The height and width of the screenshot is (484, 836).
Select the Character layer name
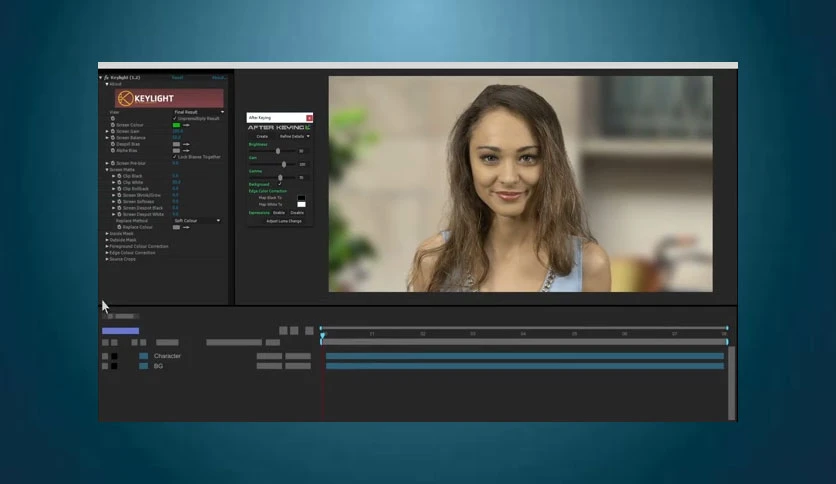pos(167,356)
